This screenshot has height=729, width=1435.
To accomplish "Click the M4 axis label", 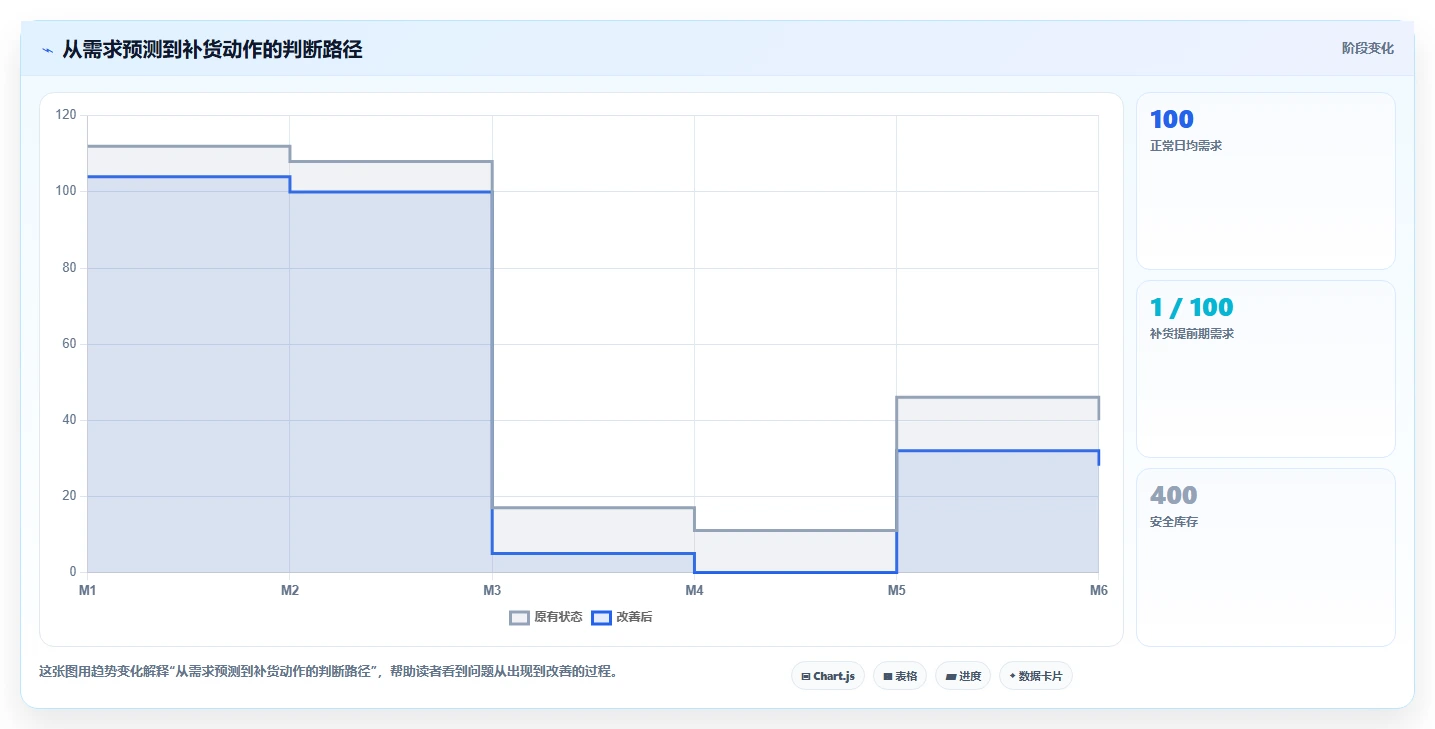I will [694, 590].
